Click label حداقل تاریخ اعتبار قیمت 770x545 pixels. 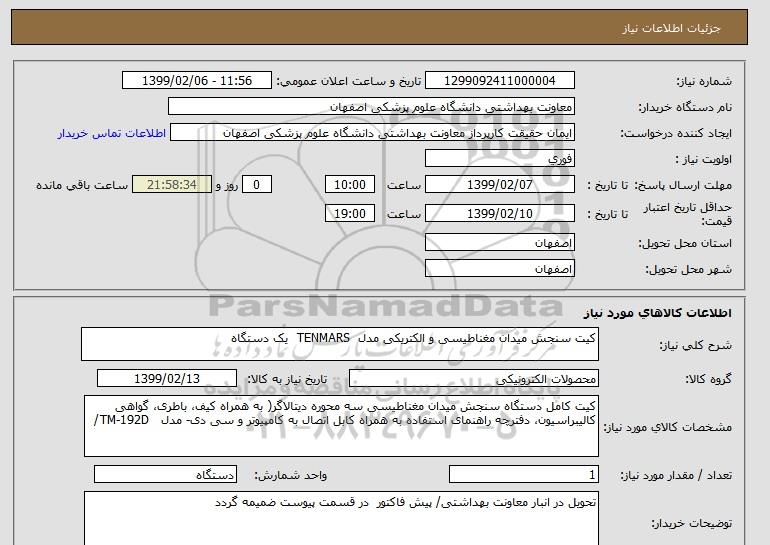[688, 214]
